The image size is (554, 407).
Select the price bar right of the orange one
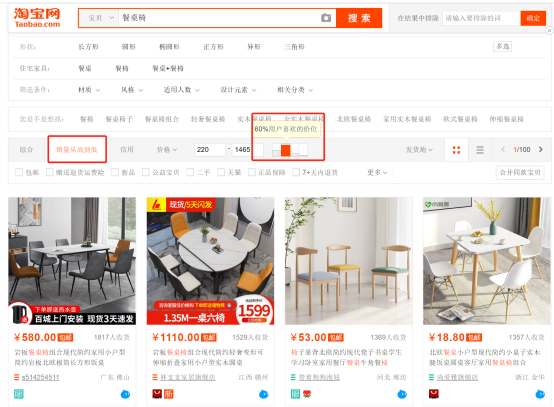click(295, 150)
